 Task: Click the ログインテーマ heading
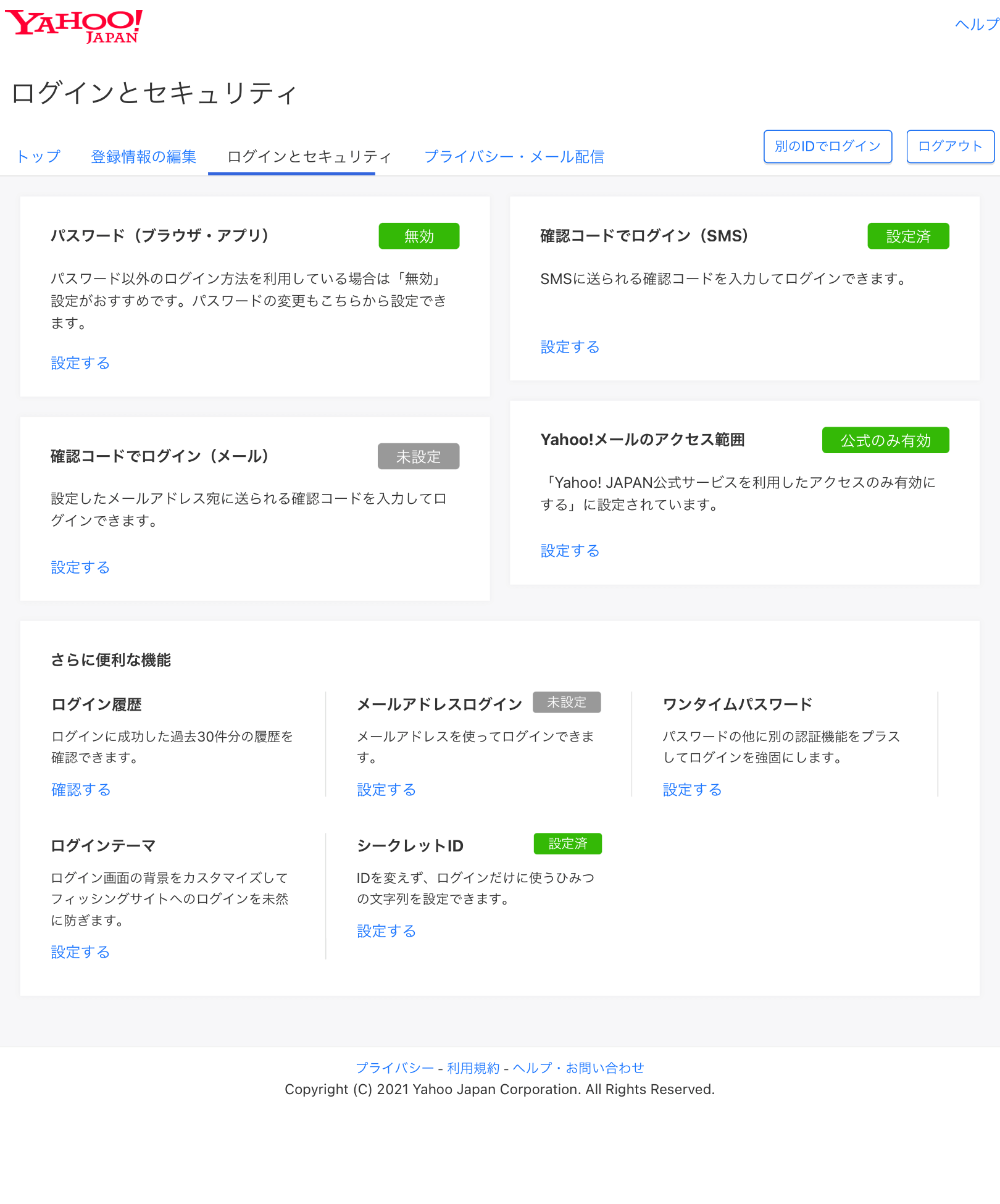tap(103, 846)
